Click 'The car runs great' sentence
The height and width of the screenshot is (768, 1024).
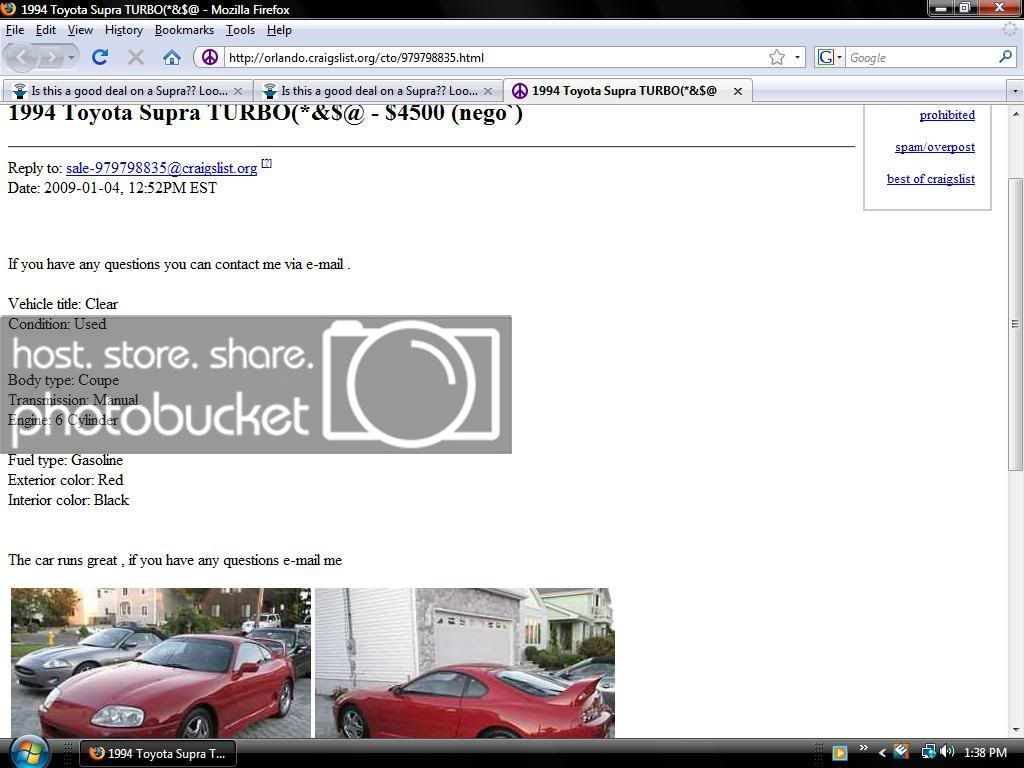click(175, 560)
